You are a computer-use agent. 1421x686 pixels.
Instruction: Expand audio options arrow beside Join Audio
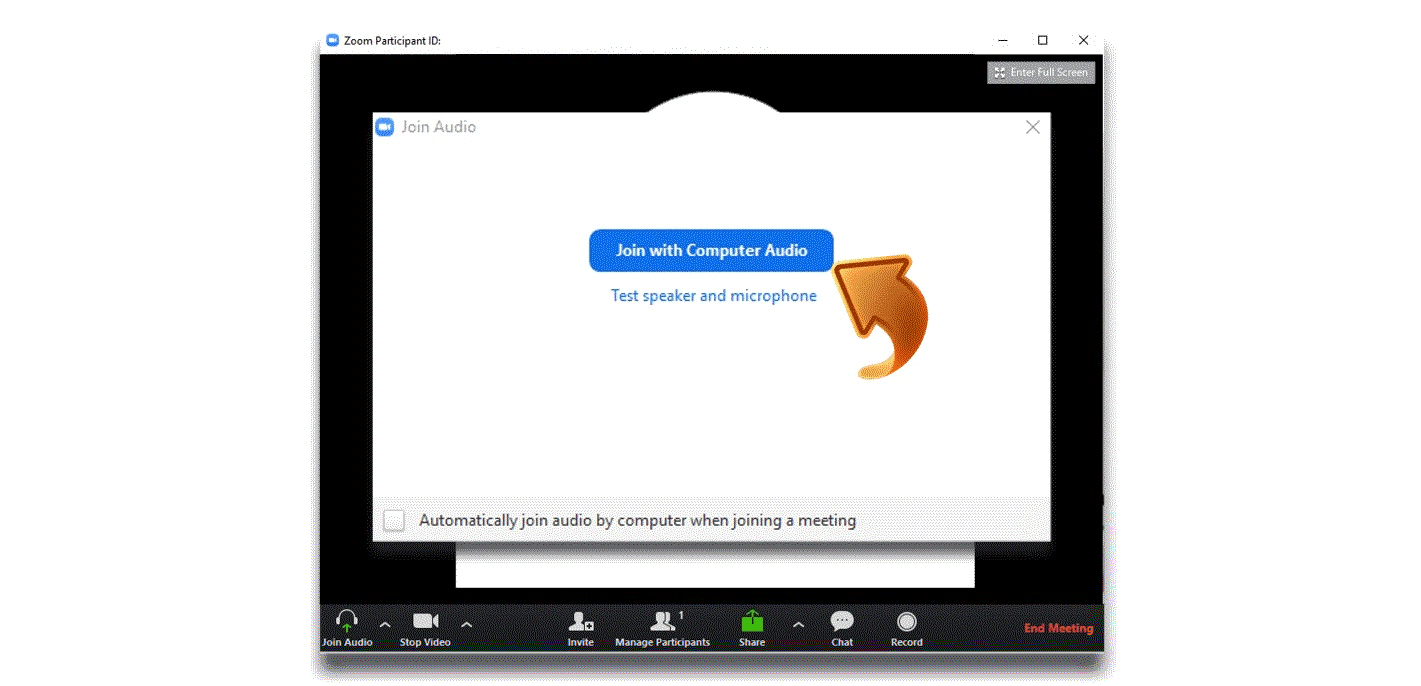coord(385,625)
